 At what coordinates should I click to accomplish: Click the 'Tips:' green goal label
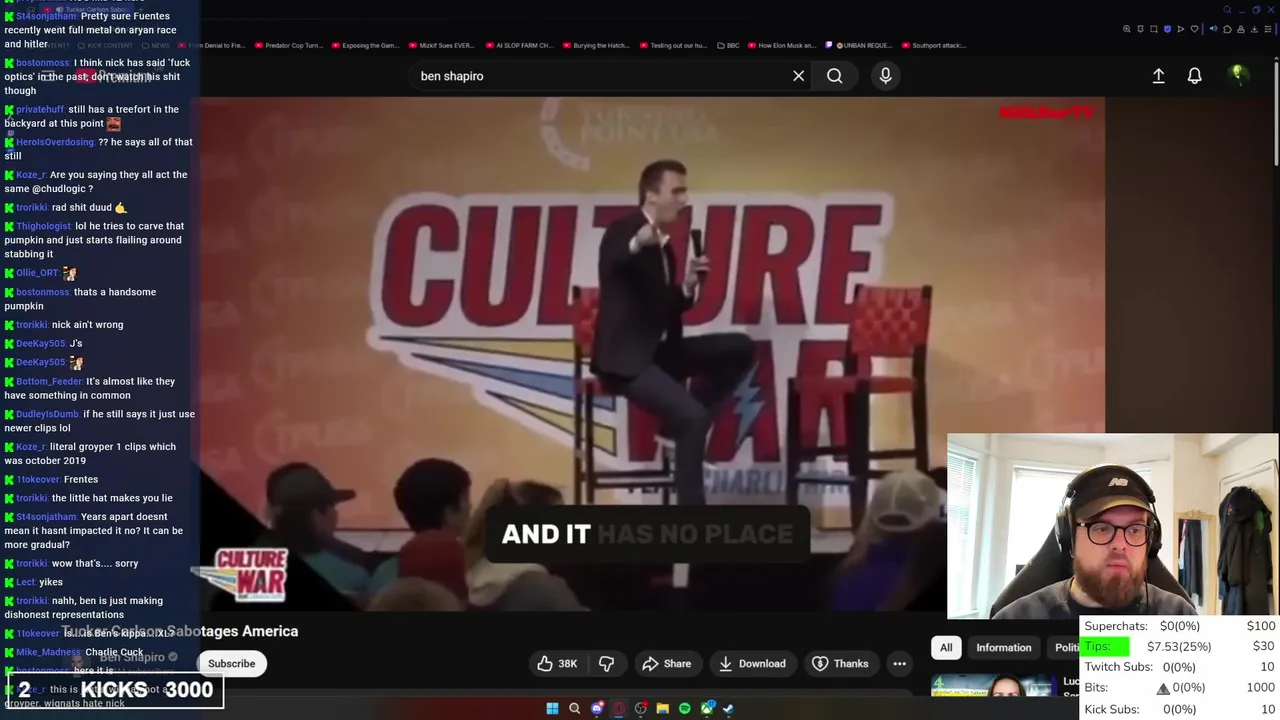(x=1098, y=646)
